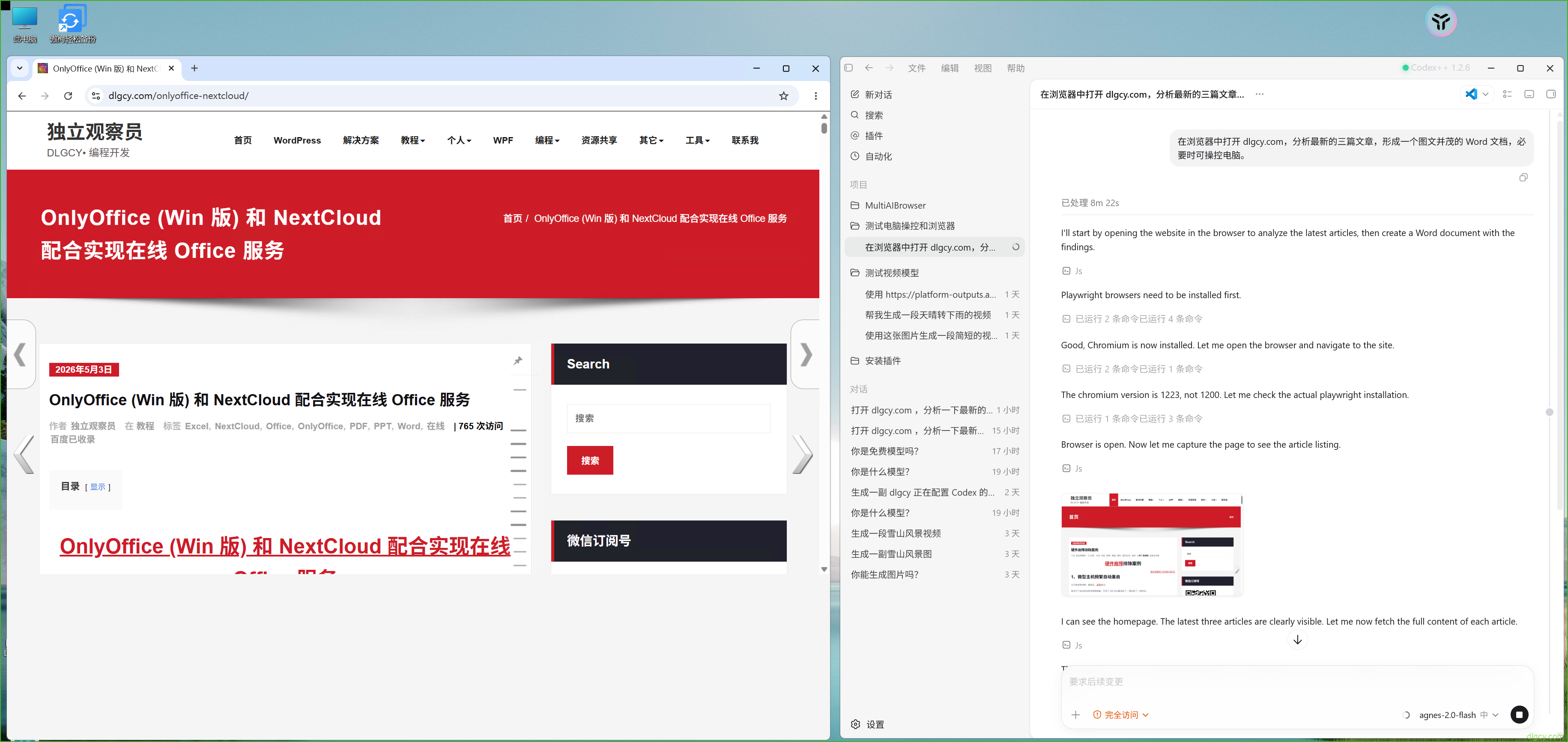Screen dimensions: 1568x742
Task: Go back in the Codex window
Action: pyautogui.click(x=869, y=68)
